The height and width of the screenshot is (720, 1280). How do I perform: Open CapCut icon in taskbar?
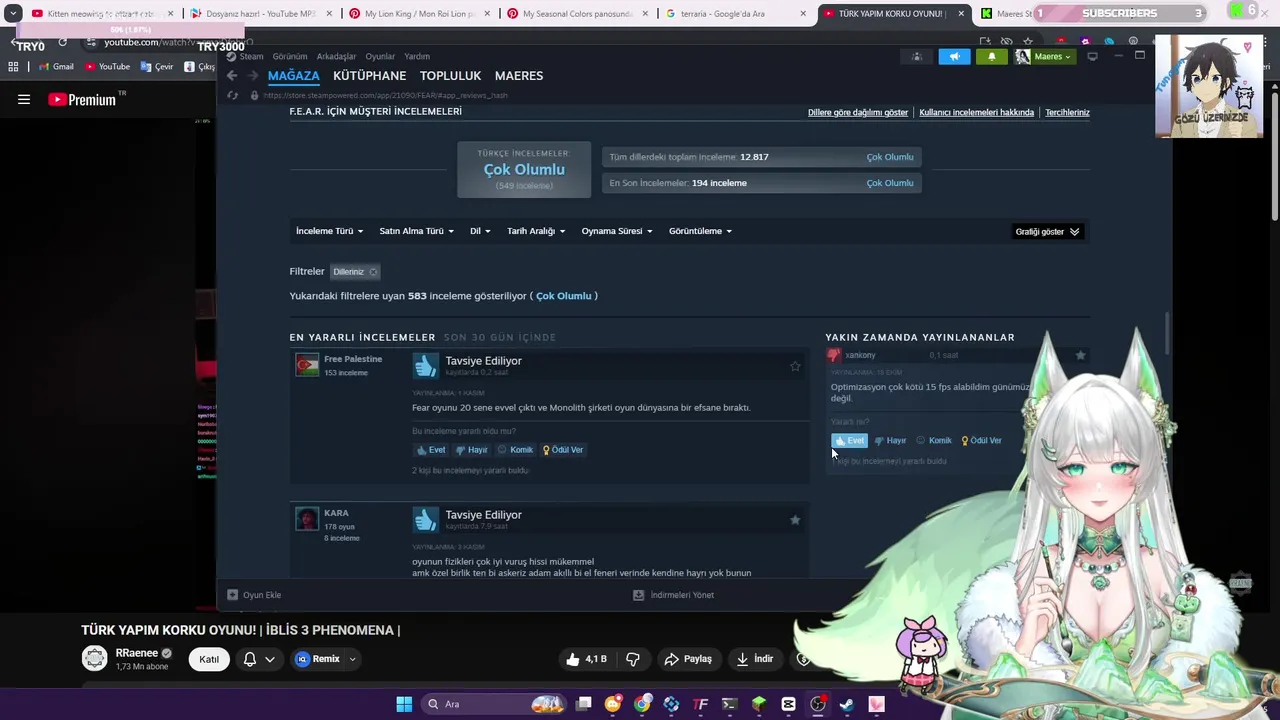tap(788, 704)
